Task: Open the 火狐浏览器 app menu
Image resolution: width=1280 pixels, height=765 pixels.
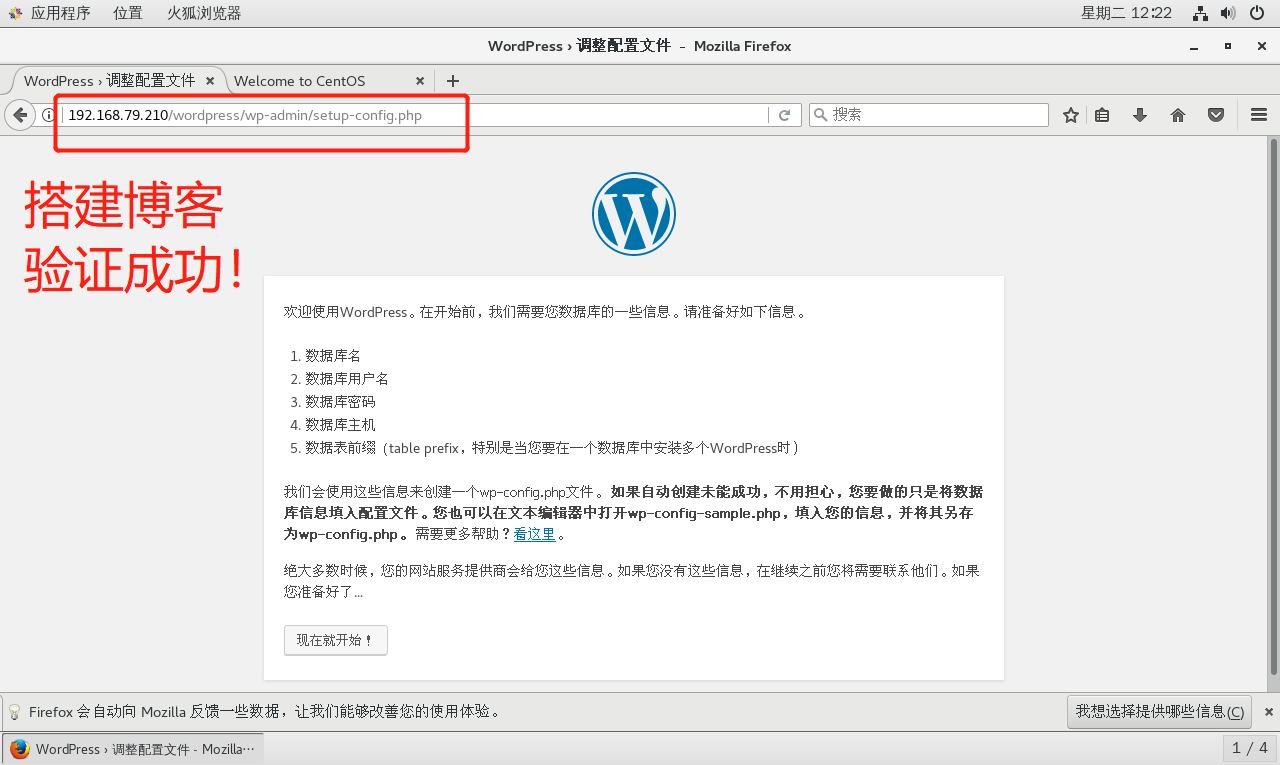Action: point(204,13)
